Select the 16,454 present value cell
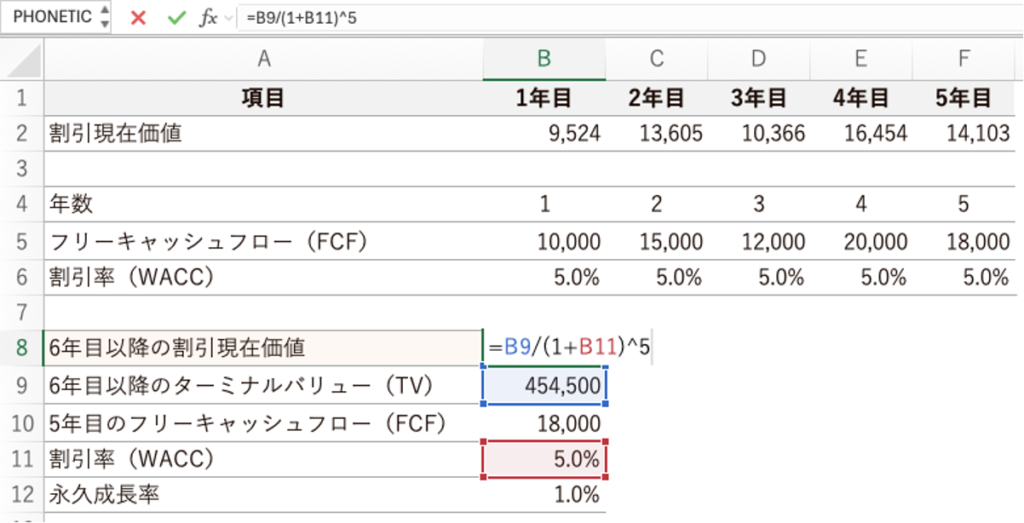 point(860,134)
